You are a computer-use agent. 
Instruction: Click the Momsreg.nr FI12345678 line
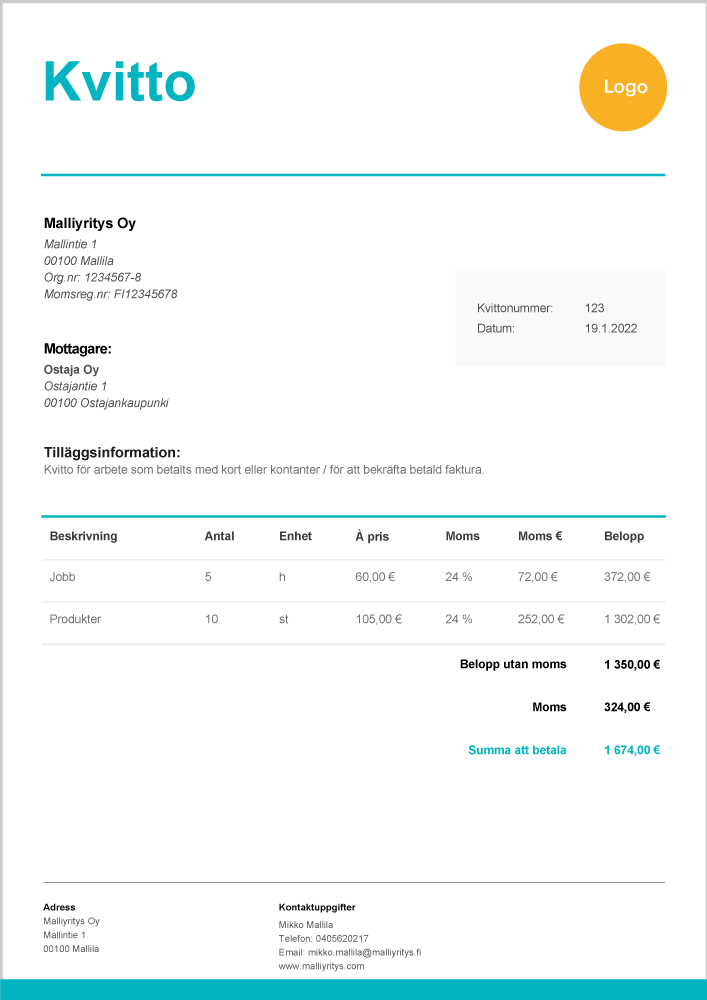click(x=110, y=294)
